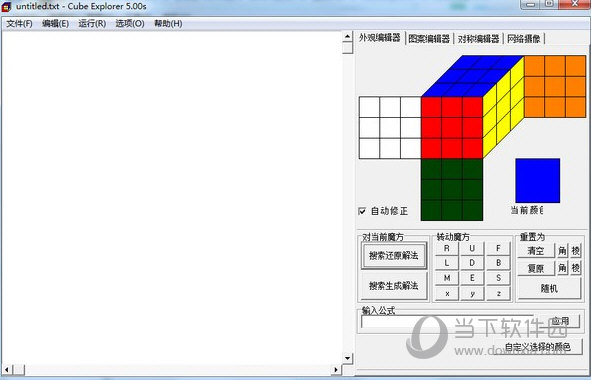Open the 编辑(E) menu
This screenshot has height=380, width=591.
(55, 24)
